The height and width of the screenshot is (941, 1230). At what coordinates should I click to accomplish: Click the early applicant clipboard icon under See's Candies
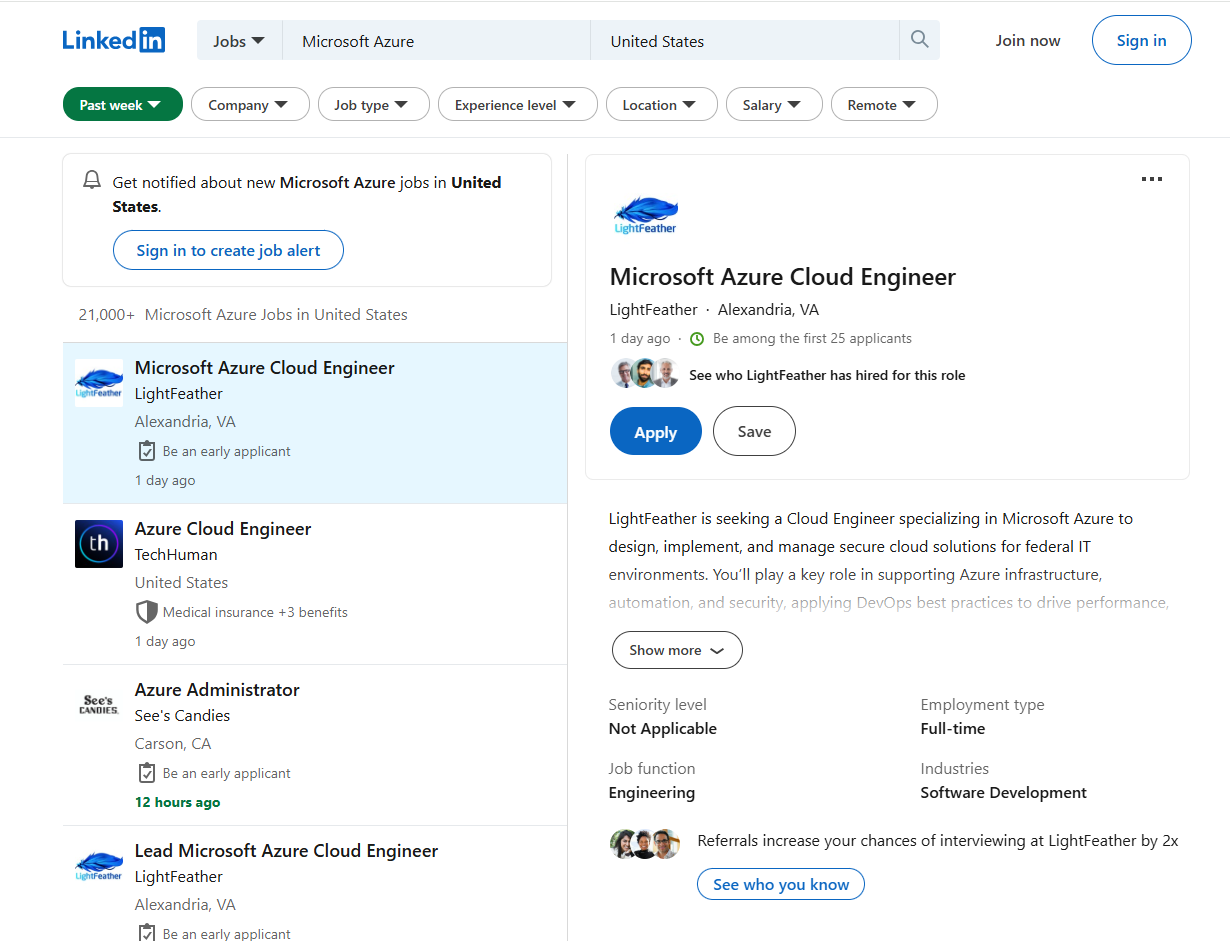[146, 773]
